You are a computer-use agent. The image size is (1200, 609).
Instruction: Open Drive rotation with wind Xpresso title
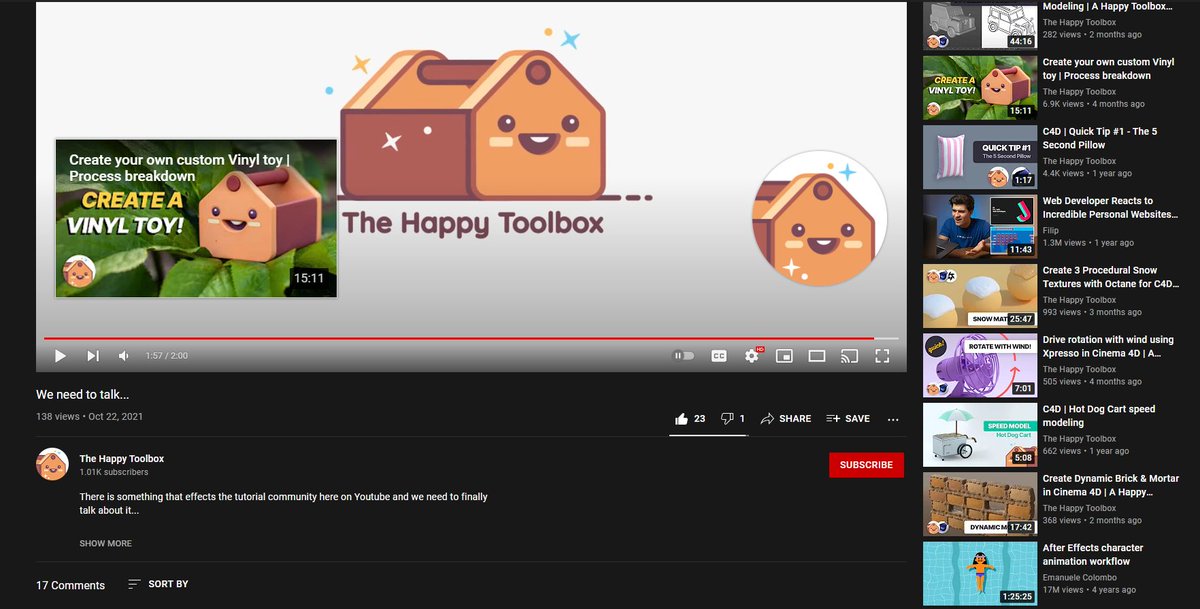(1108, 346)
